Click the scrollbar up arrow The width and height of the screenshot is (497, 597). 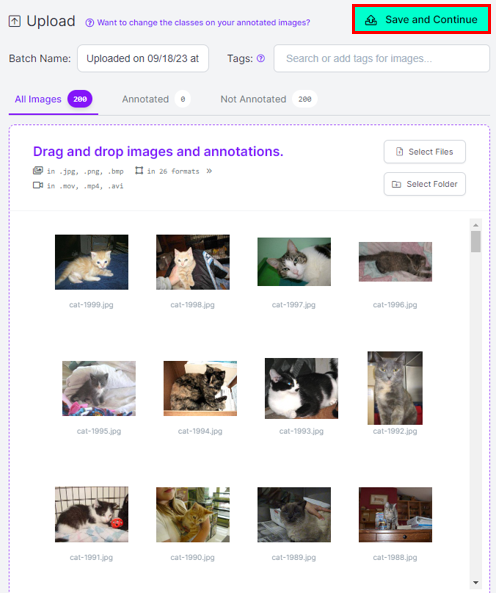tap(476, 225)
